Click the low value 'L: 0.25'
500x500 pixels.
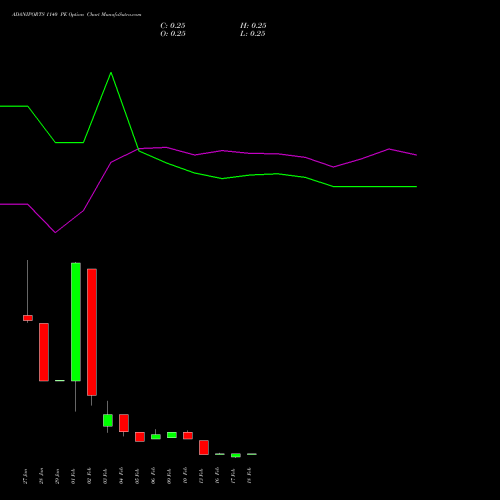tap(253, 34)
